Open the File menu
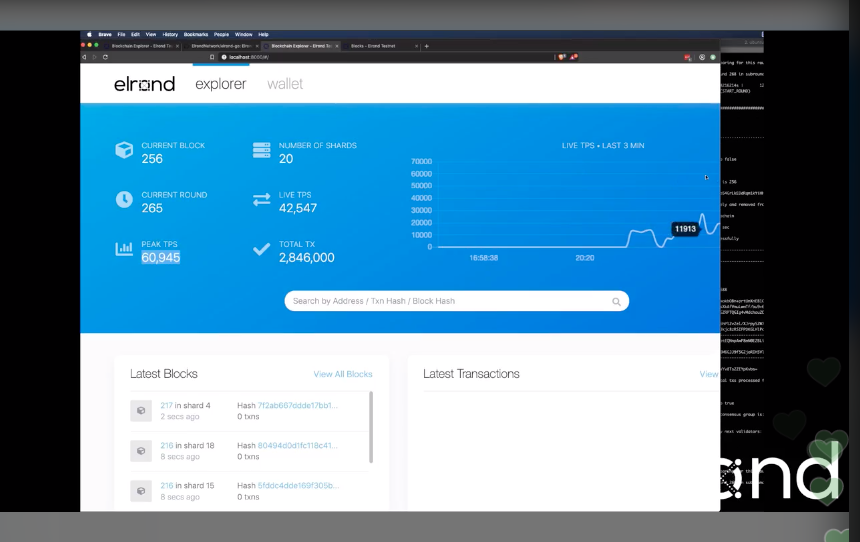Image resolution: width=860 pixels, height=542 pixels. tap(121, 34)
